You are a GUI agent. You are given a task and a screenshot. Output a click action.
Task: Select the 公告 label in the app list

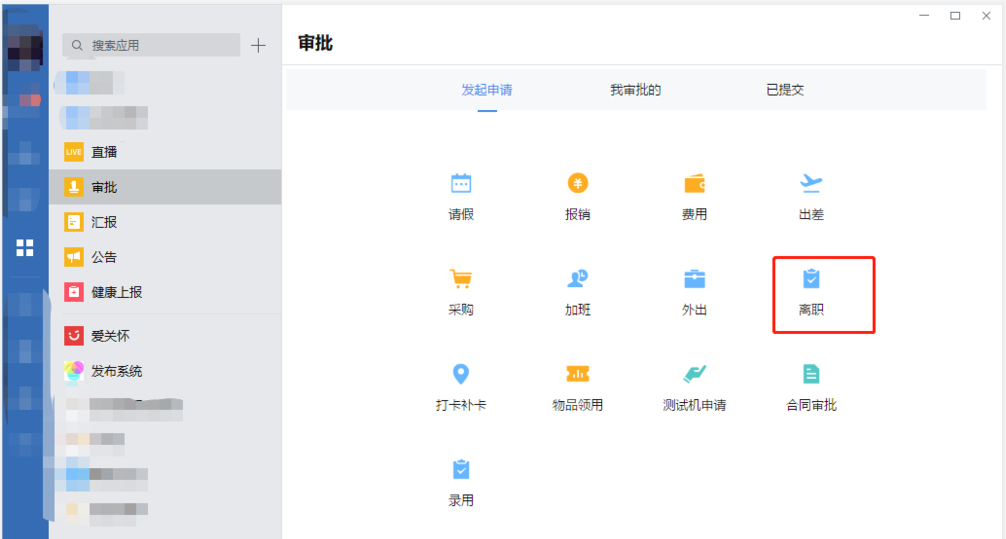pyautogui.click(x=104, y=257)
